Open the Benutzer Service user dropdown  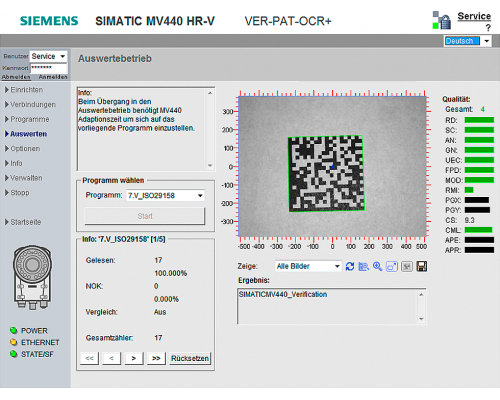[49, 56]
